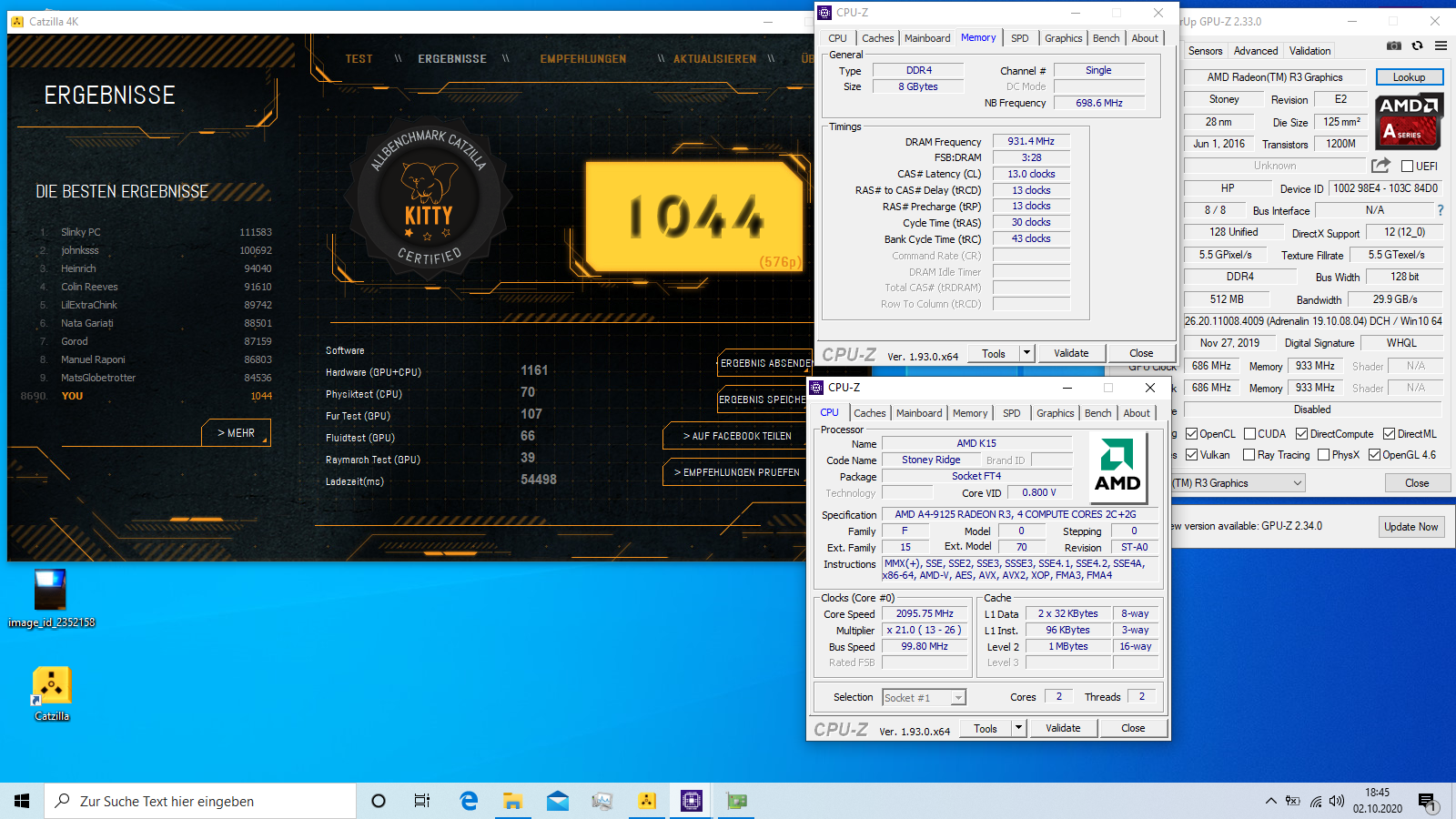Click Update Now in GPU-Z

pyautogui.click(x=1411, y=526)
